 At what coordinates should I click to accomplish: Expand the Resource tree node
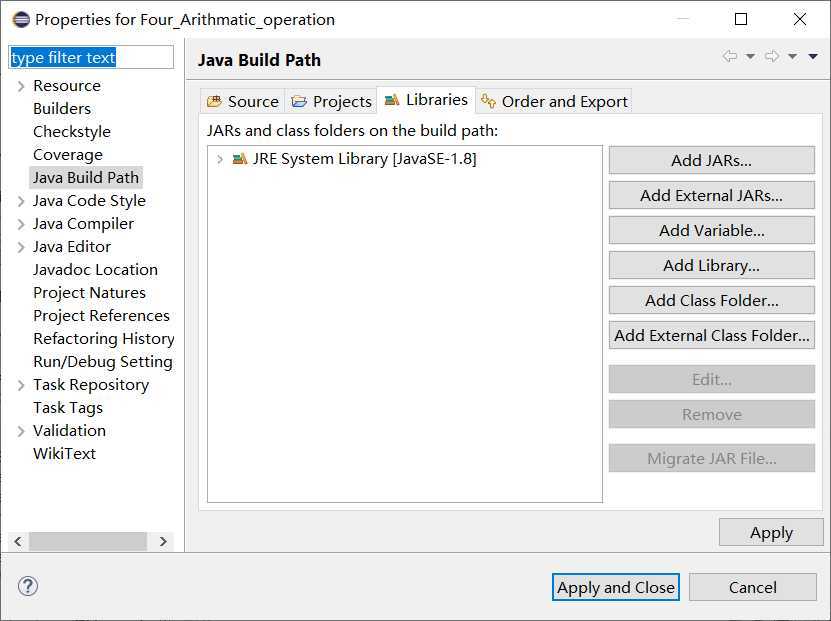pyautogui.click(x=21, y=86)
